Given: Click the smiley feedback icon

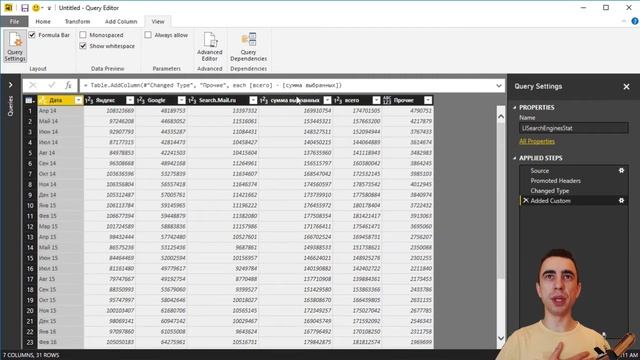Looking at the screenshot, I should pos(36,8).
